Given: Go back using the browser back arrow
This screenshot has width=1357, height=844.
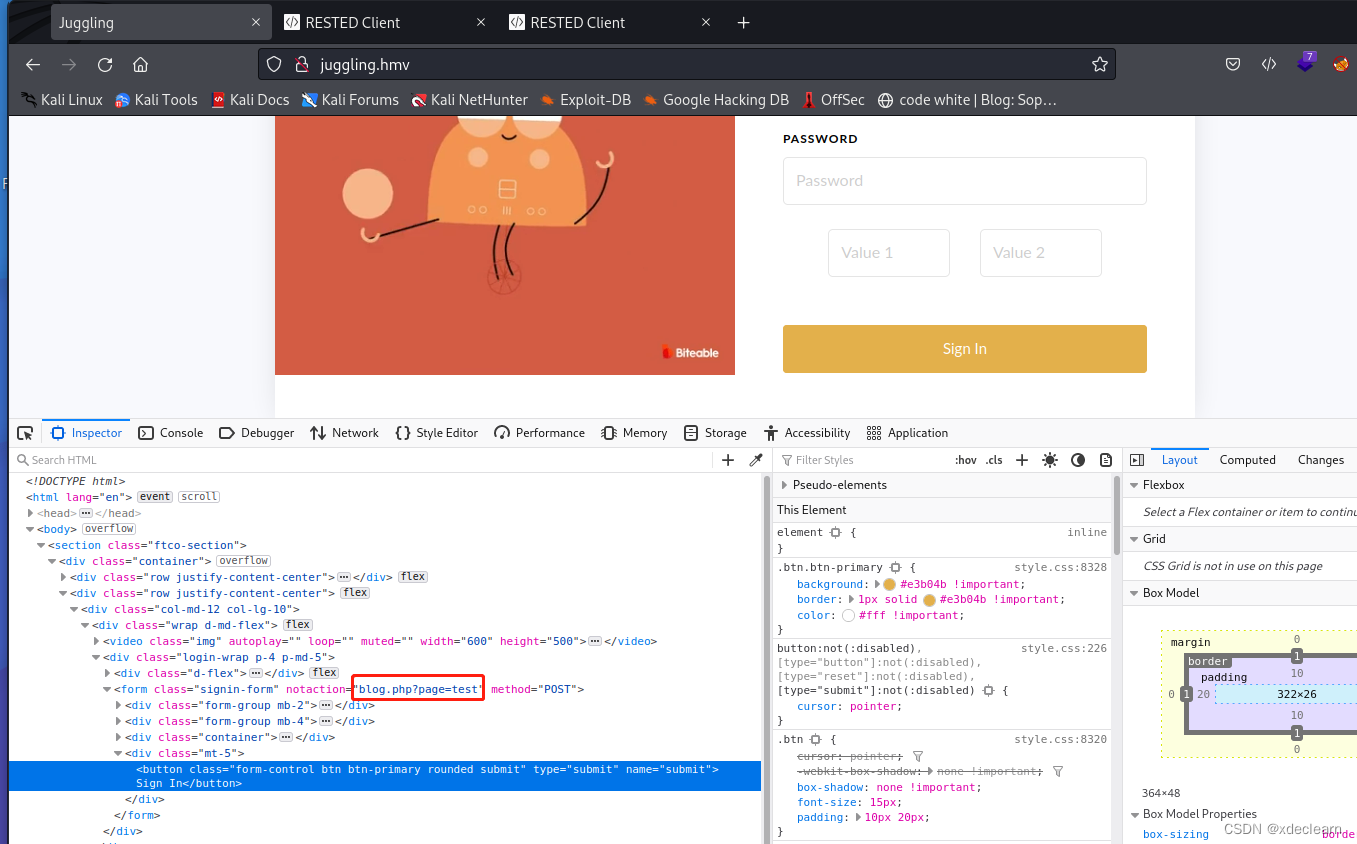Looking at the screenshot, I should coord(33,65).
